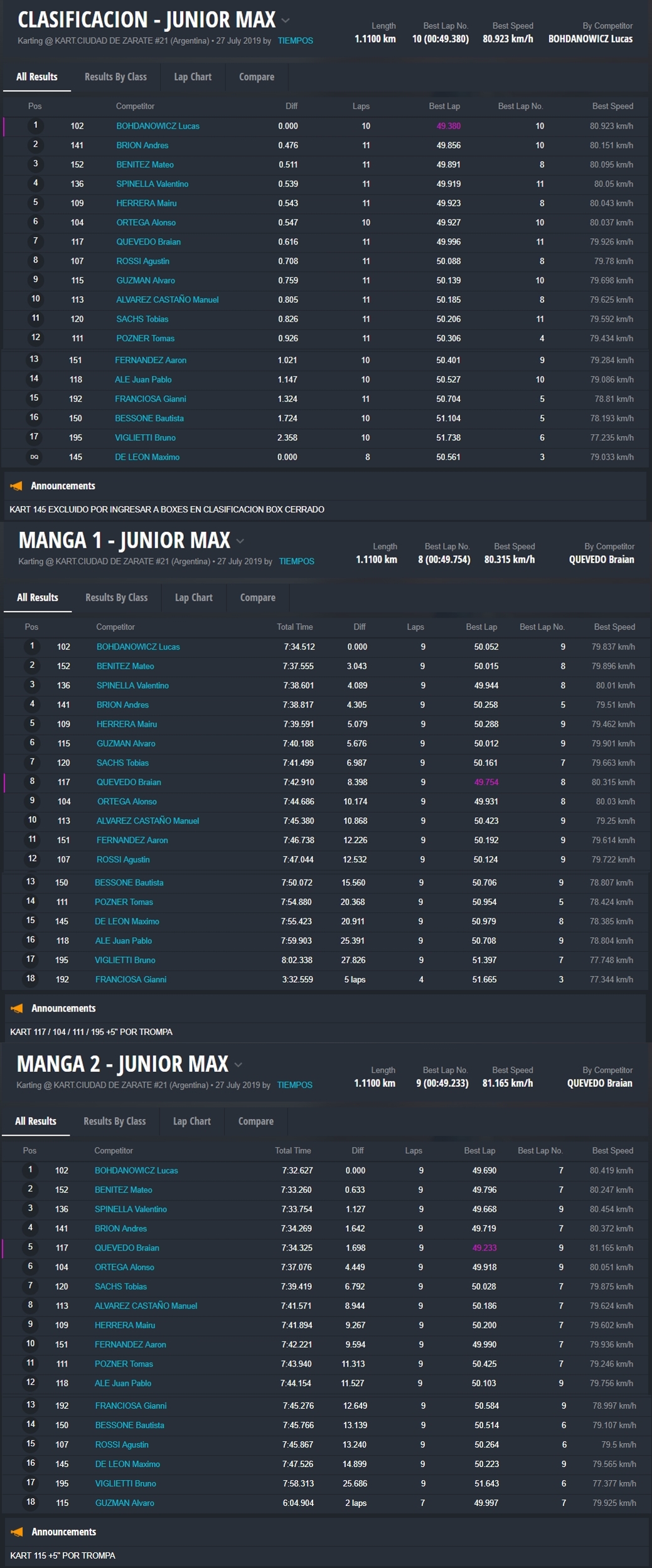The image size is (652, 1568).
Task: Open Lap Chart tab in Clasificacion section
Action: pyautogui.click(x=193, y=77)
